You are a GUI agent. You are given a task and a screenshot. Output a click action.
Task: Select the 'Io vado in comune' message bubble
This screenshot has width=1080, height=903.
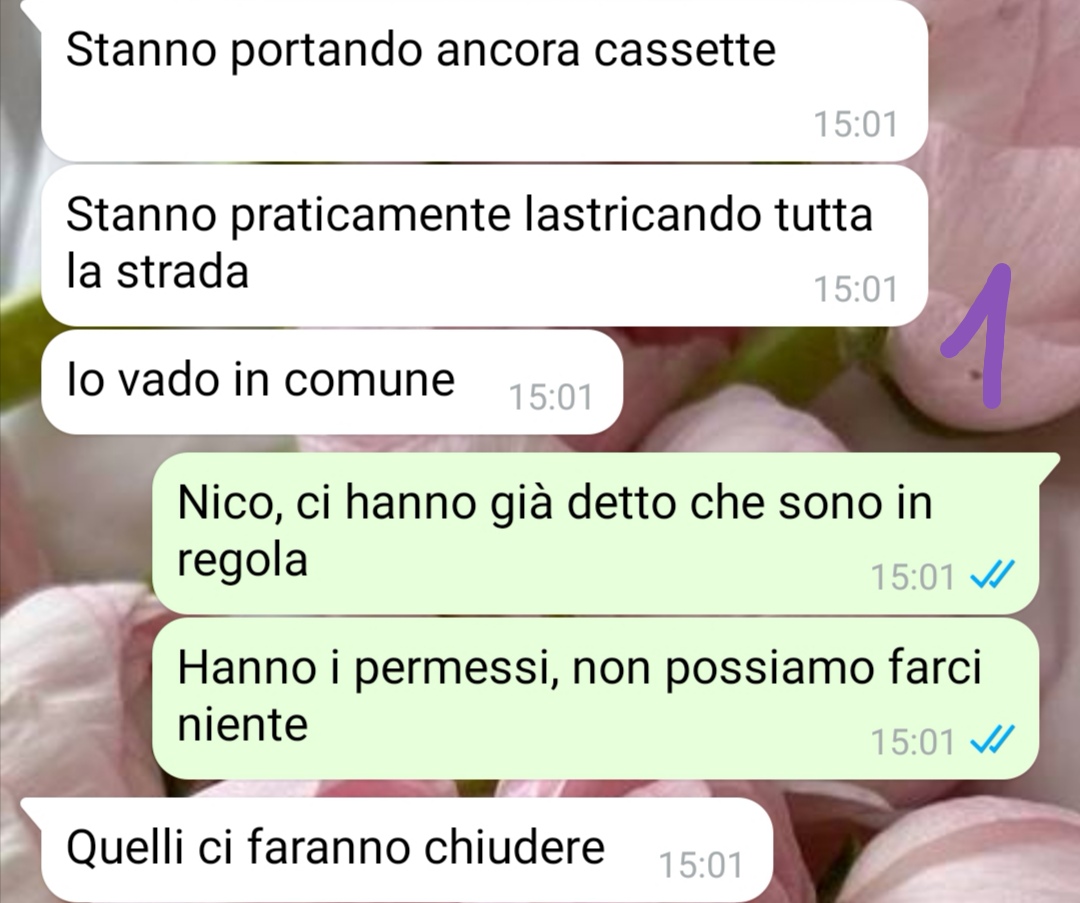point(332,382)
